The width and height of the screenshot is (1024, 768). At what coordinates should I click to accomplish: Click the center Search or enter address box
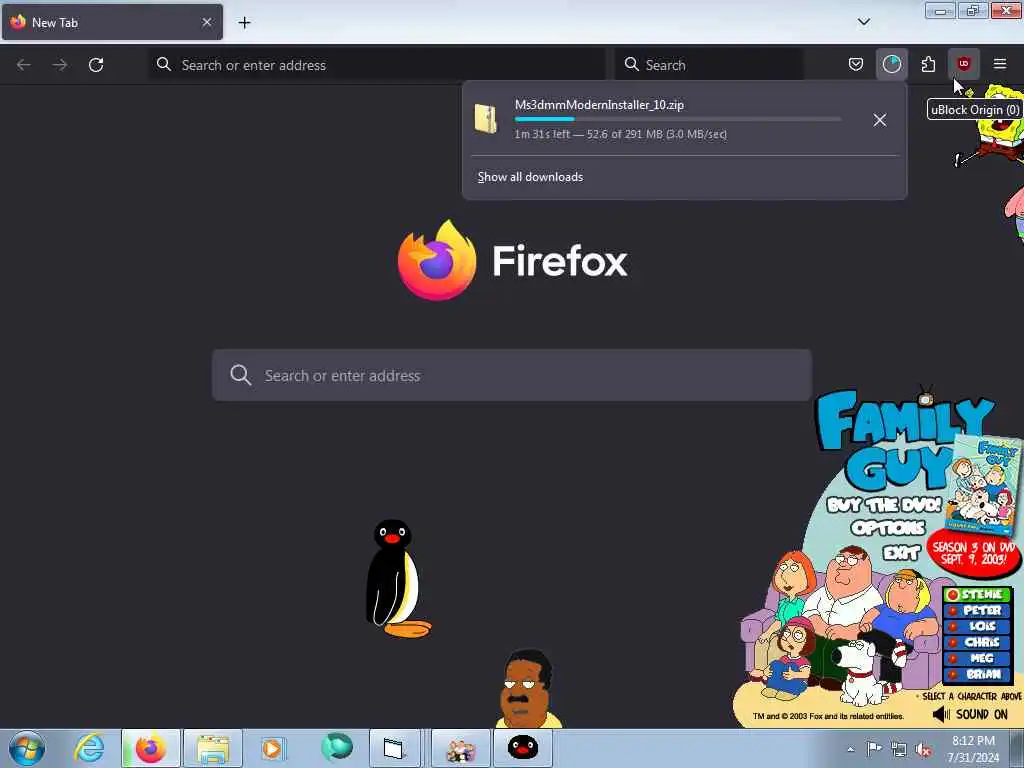coord(512,375)
